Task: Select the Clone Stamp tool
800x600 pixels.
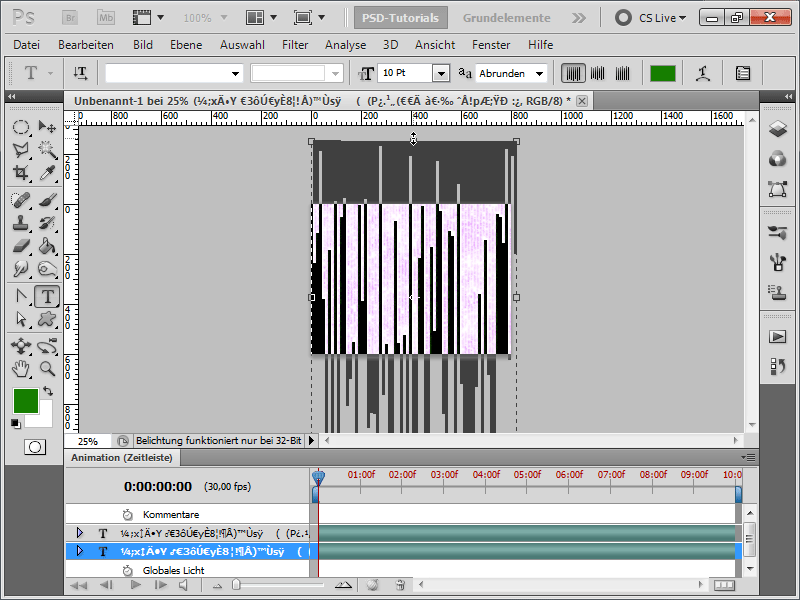Action: tap(20, 223)
